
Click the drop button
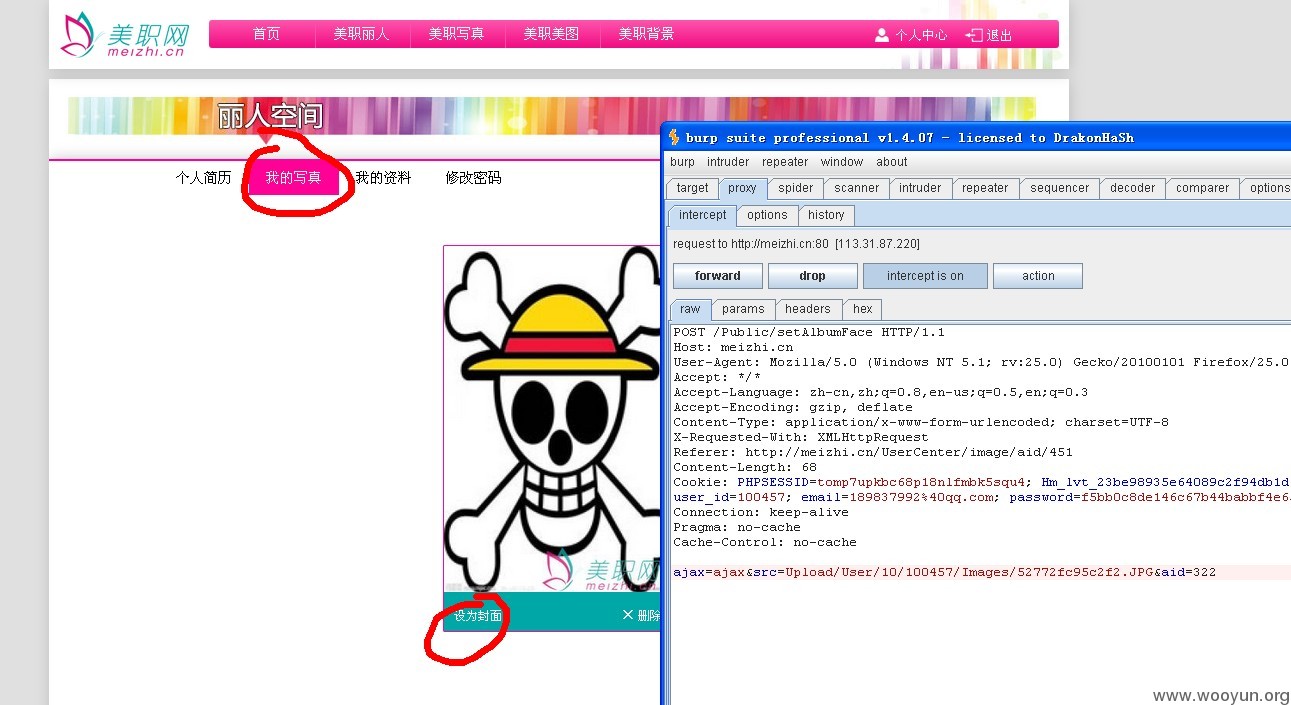[812, 276]
